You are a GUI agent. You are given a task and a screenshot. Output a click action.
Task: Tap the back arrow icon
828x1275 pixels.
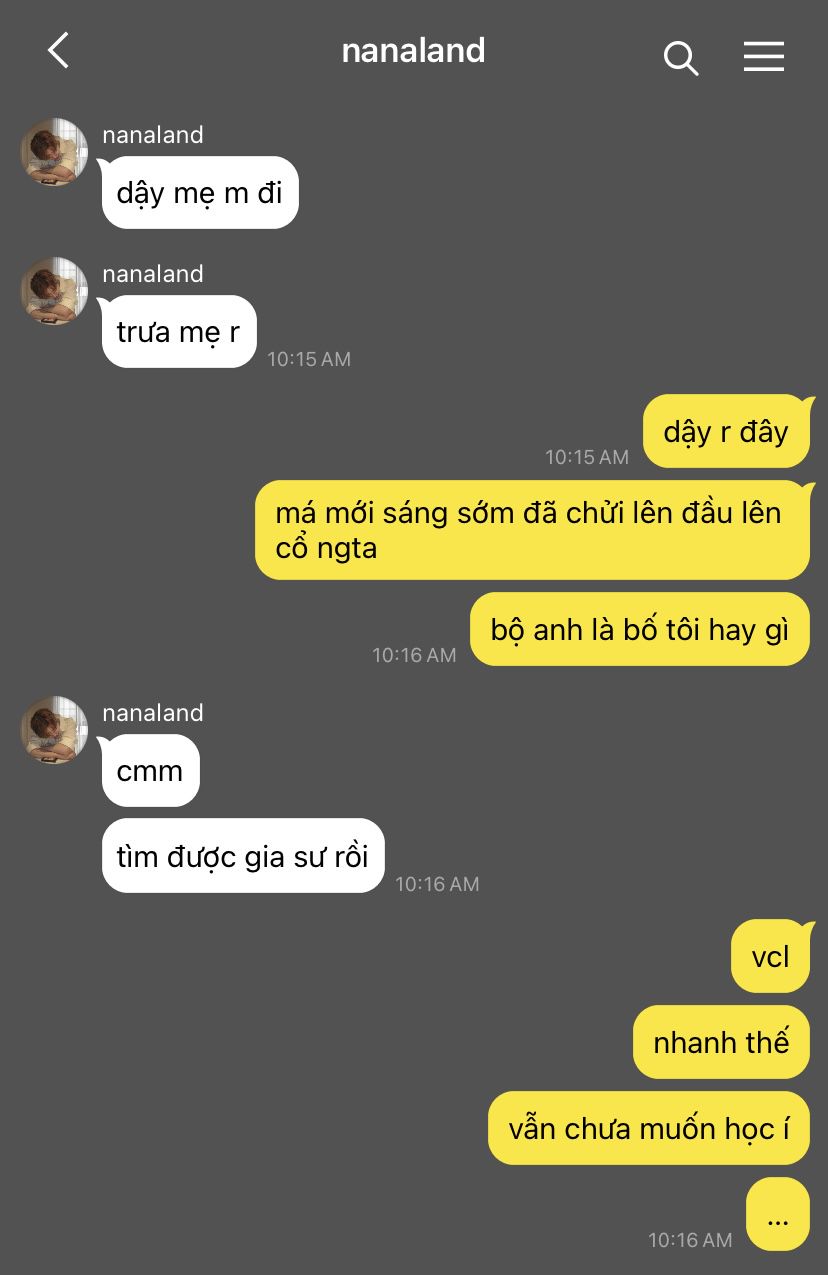[58, 50]
